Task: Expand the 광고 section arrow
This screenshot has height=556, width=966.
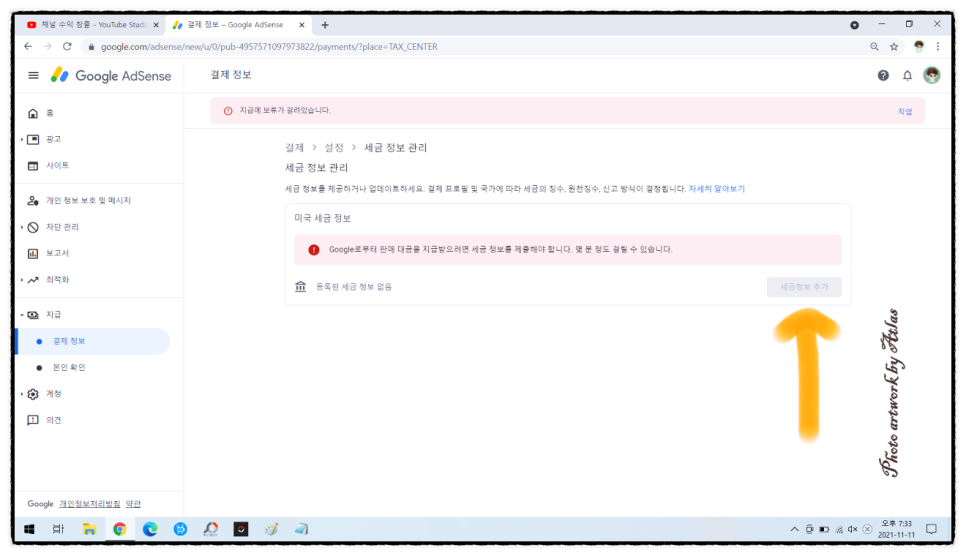Action: (x=22, y=139)
